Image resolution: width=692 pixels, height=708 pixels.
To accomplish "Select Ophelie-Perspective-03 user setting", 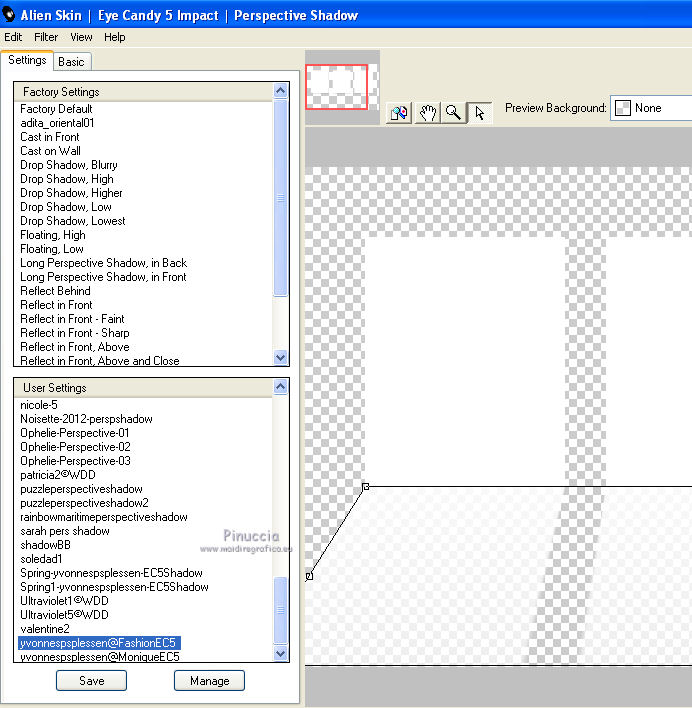I will point(75,461).
